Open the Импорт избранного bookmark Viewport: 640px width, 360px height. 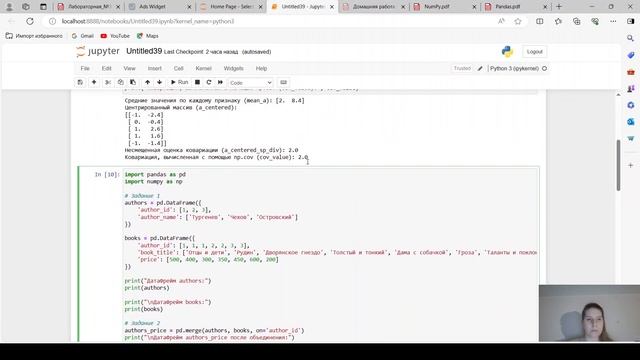click(x=34, y=36)
